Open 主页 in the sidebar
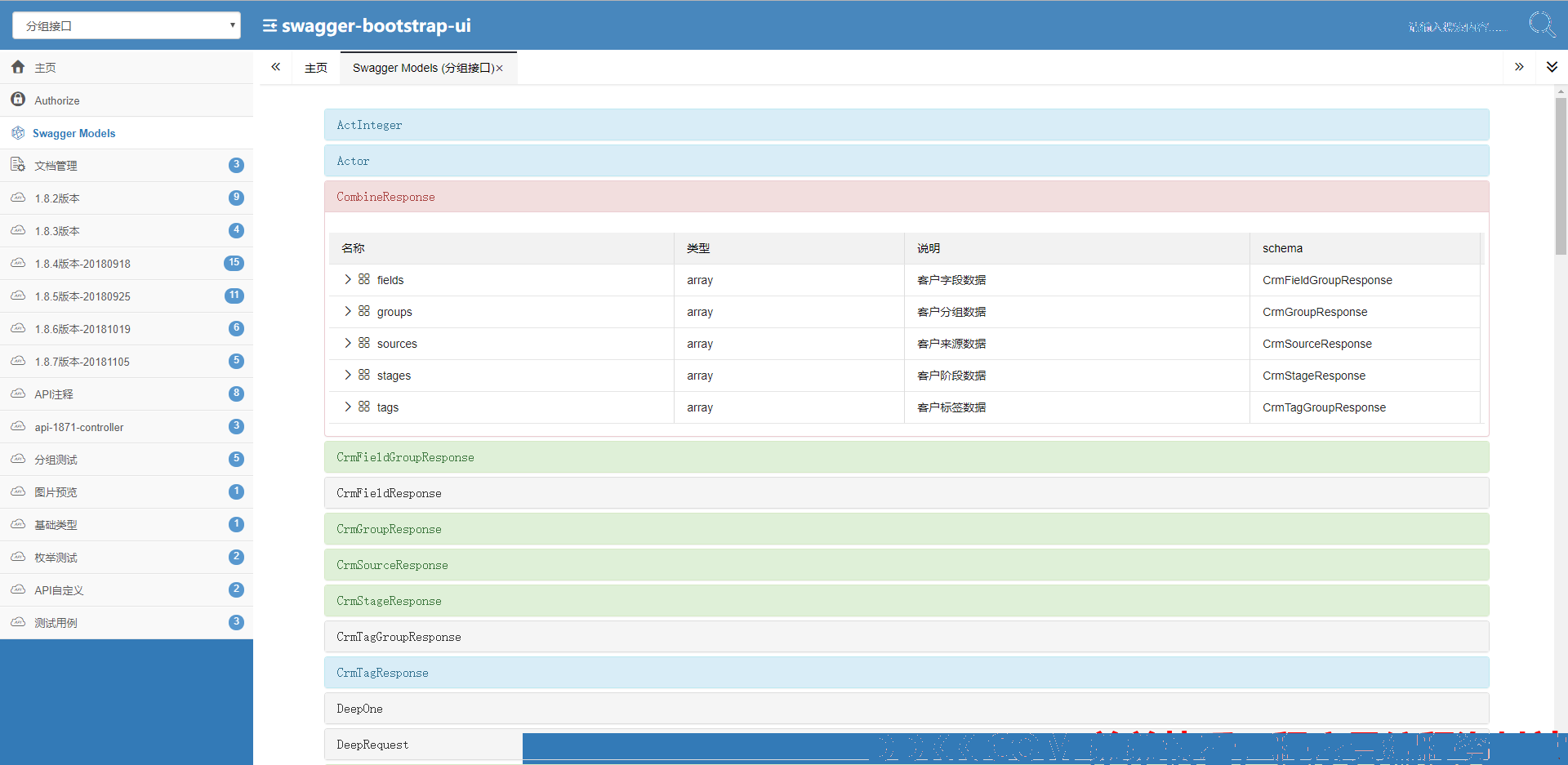 127,67
